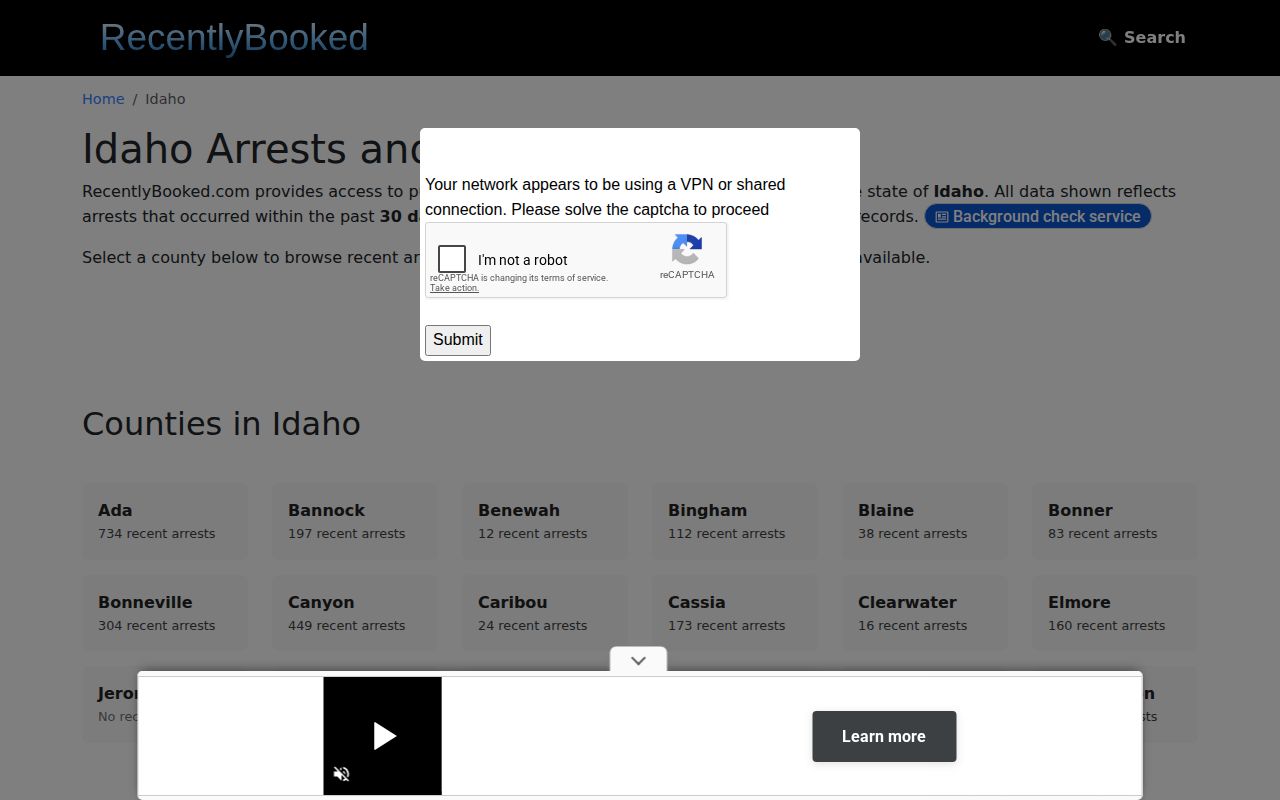This screenshot has width=1280, height=800.
Task: Select the Cassia county card
Action: (735, 613)
